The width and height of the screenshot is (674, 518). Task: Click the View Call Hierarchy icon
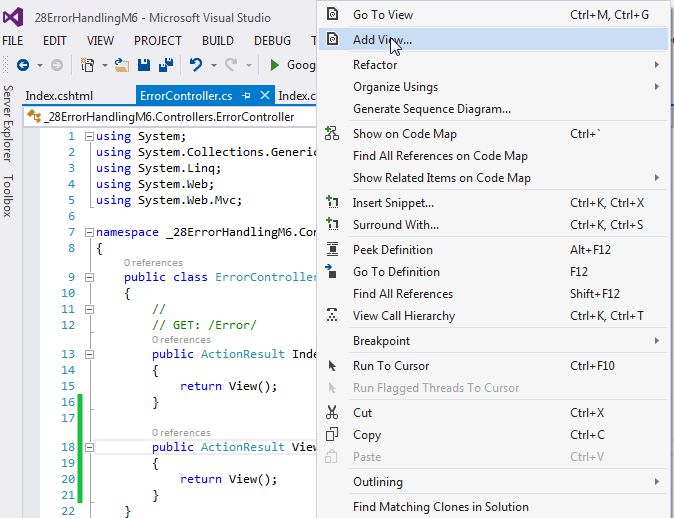pos(332,315)
